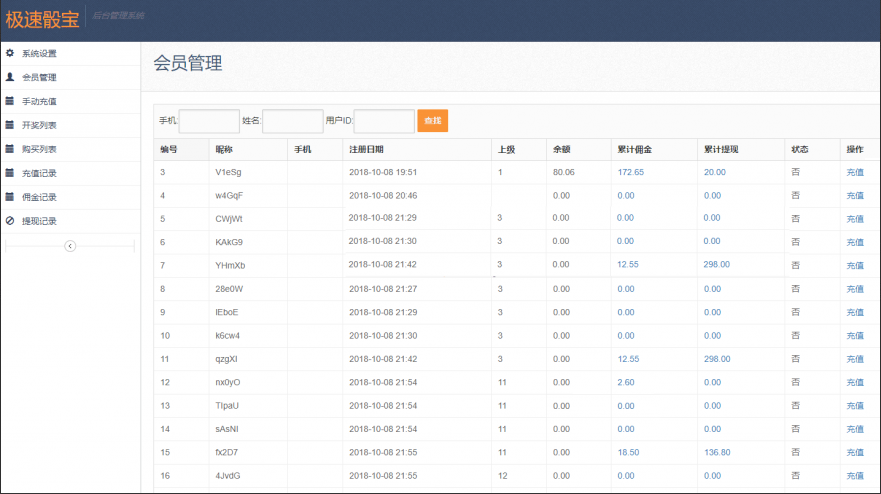Screen dimensions: 881x494
Task: Click the icon beside 佣金记录
Action: (10, 197)
